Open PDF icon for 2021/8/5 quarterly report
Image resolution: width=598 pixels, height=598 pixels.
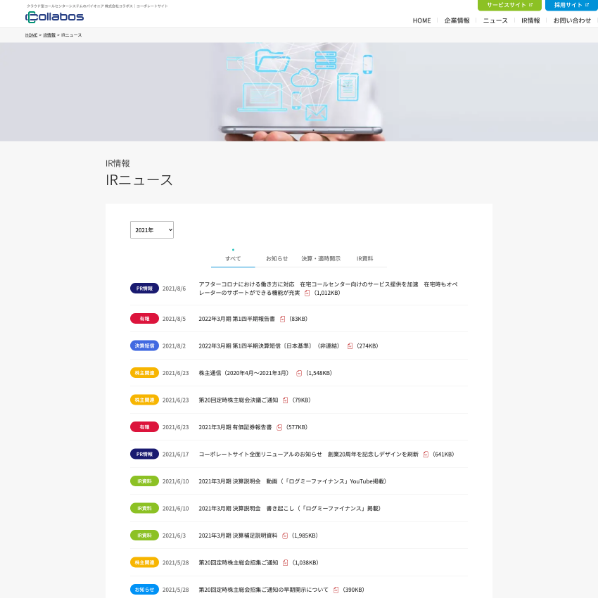click(x=282, y=319)
